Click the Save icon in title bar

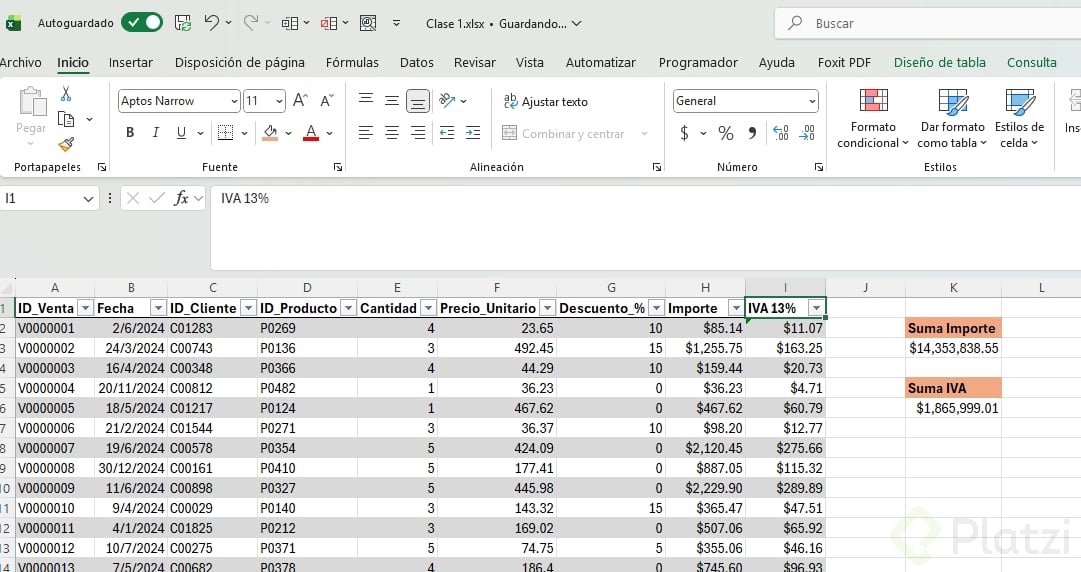[x=182, y=22]
